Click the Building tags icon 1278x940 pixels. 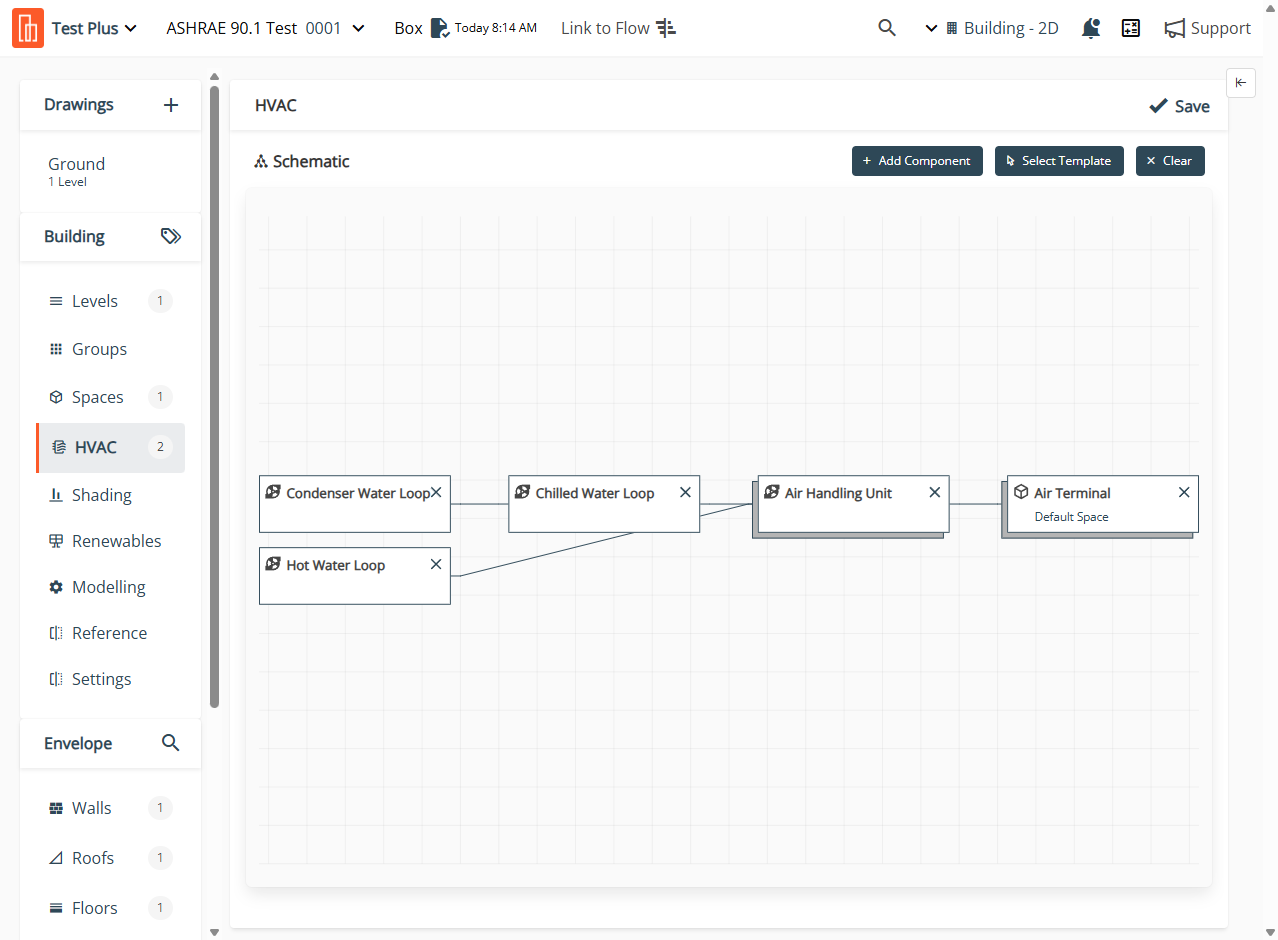(x=171, y=236)
